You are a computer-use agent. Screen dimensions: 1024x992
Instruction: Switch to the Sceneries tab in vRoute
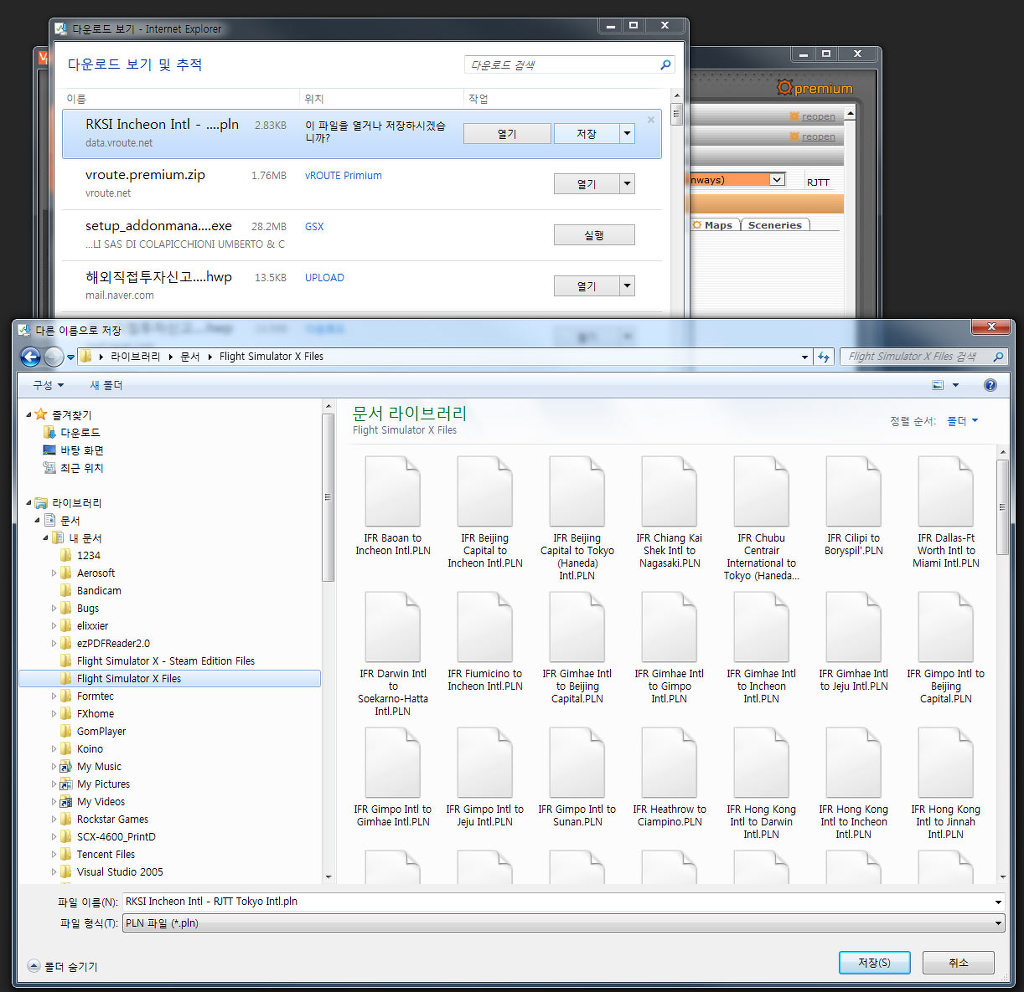pyautogui.click(x=775, y=225)
